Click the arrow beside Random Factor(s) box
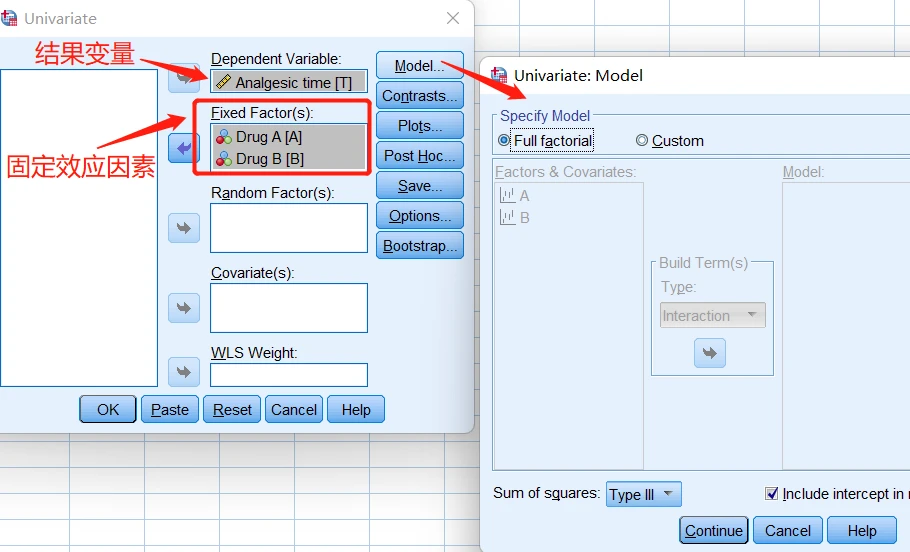The height and width of the screenshot is (552, 910). [x=184, y=228]
